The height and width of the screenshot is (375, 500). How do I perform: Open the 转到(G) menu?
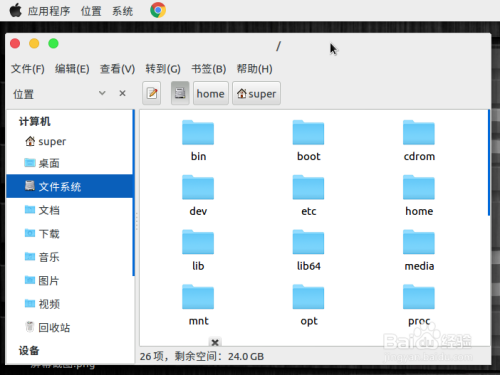(163, 69)
